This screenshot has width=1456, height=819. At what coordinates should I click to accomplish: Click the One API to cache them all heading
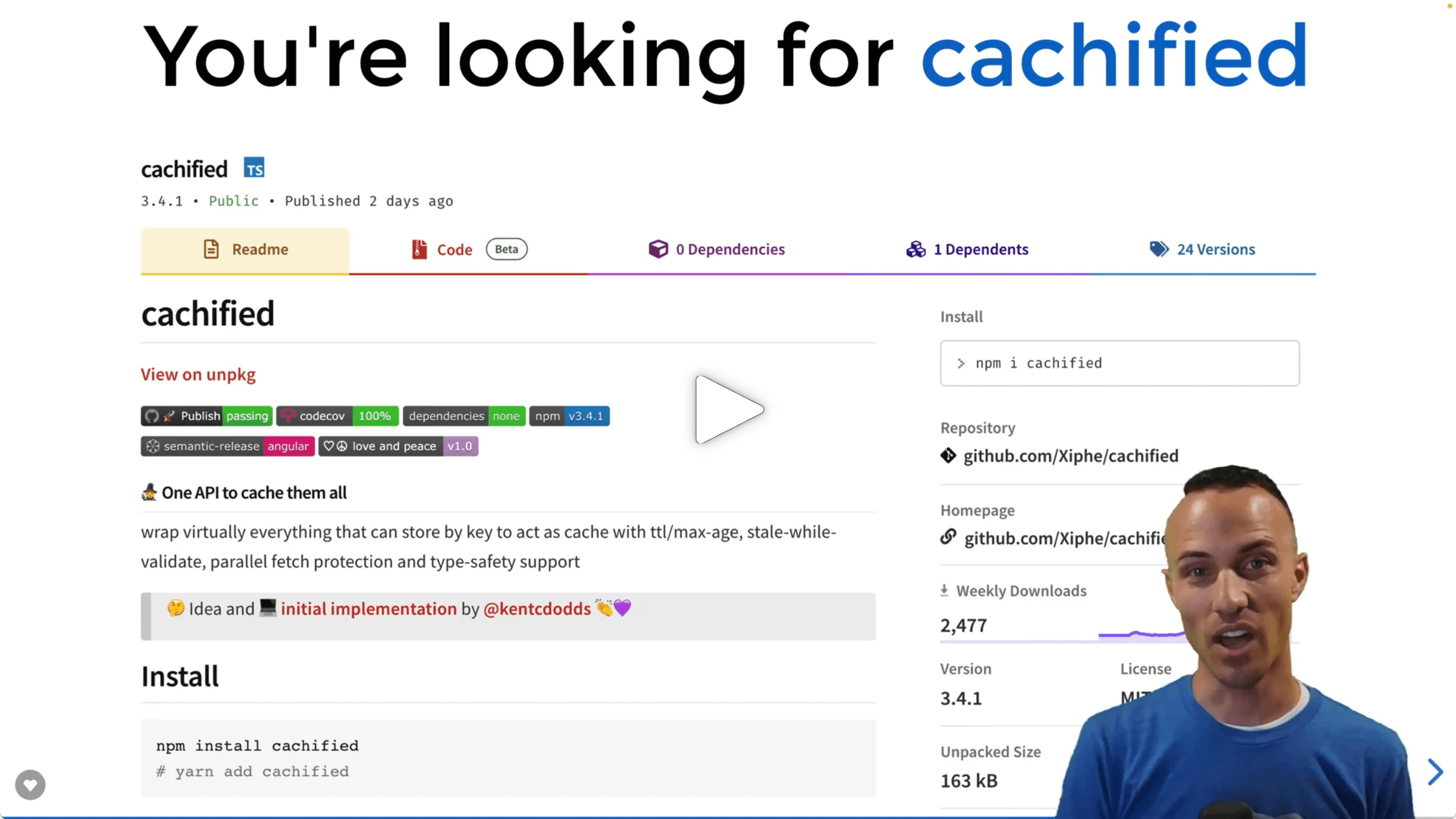click(x=254, y=493)
